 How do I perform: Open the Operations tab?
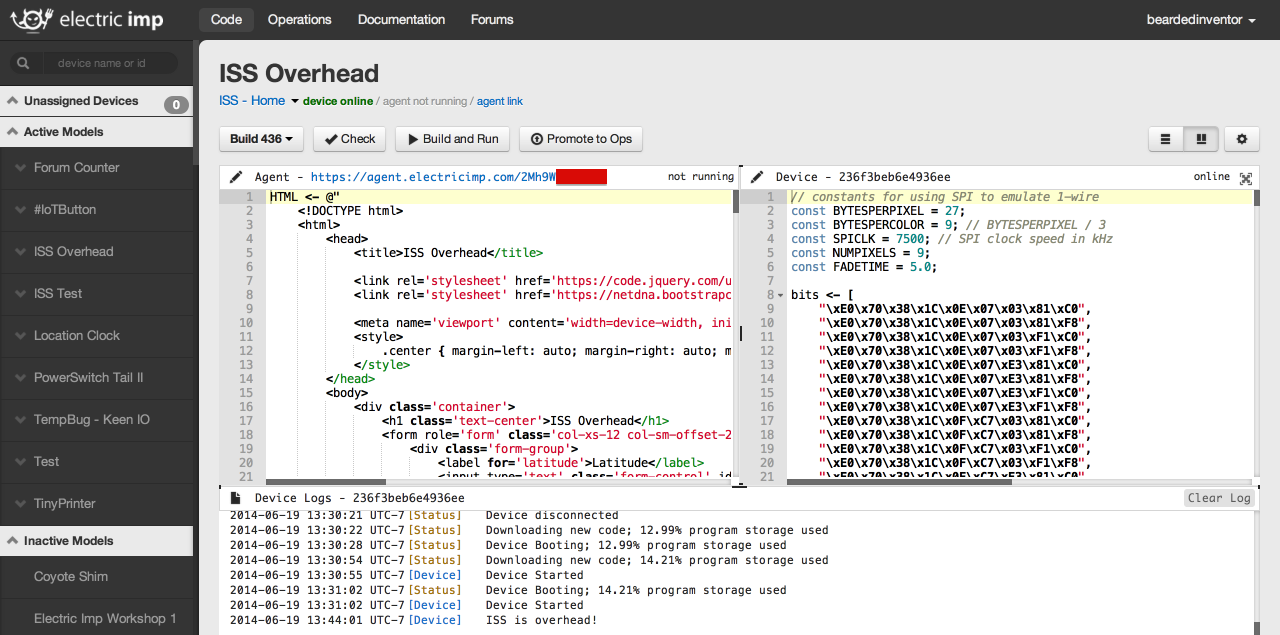pos(300,19)
